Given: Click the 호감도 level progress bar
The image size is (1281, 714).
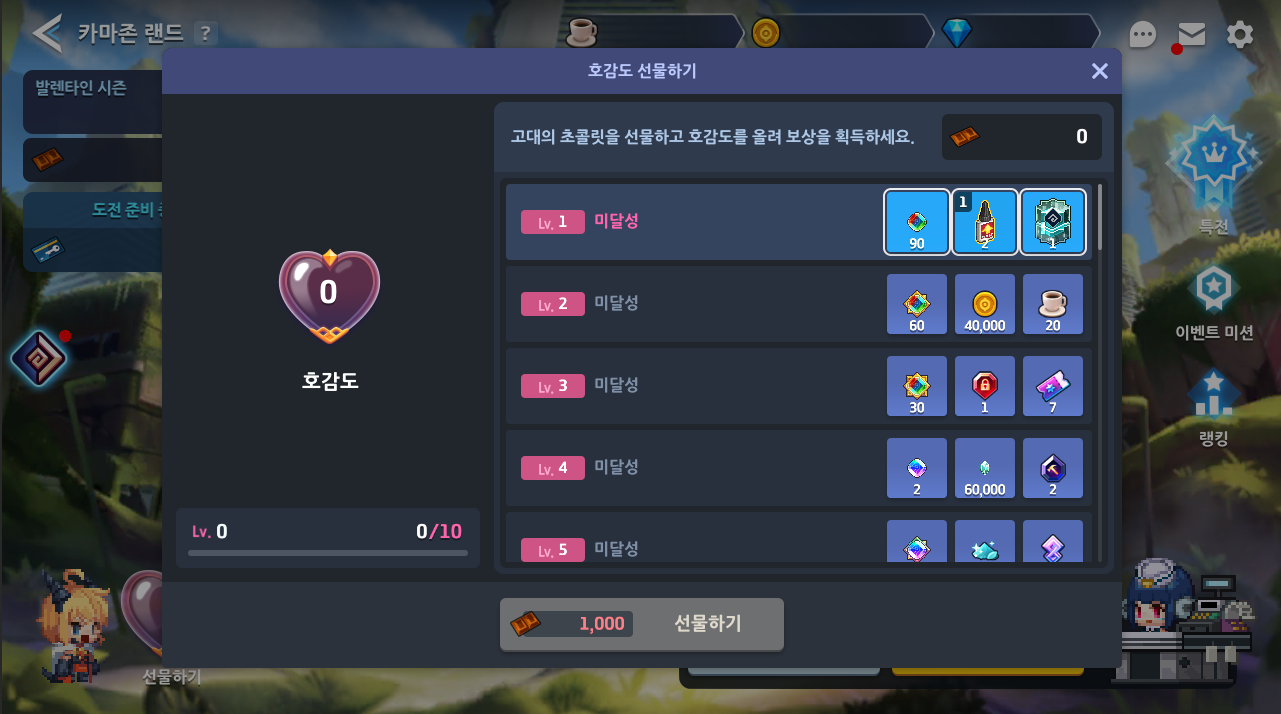Looking at the screenshot, I should [328, 552].
